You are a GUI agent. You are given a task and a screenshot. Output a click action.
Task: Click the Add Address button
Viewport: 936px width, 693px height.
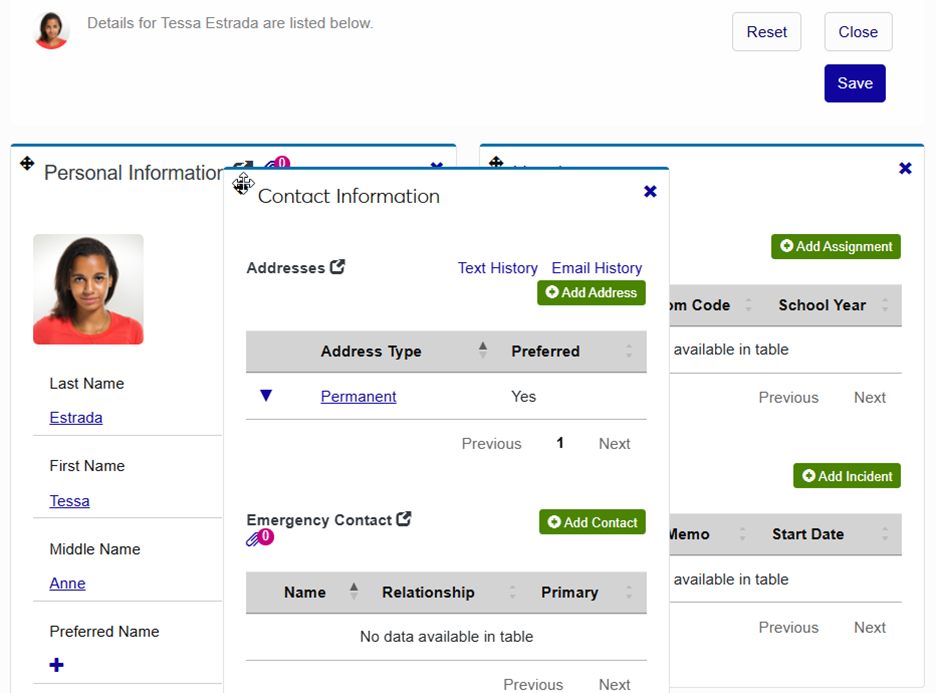[x=591, y=293]
